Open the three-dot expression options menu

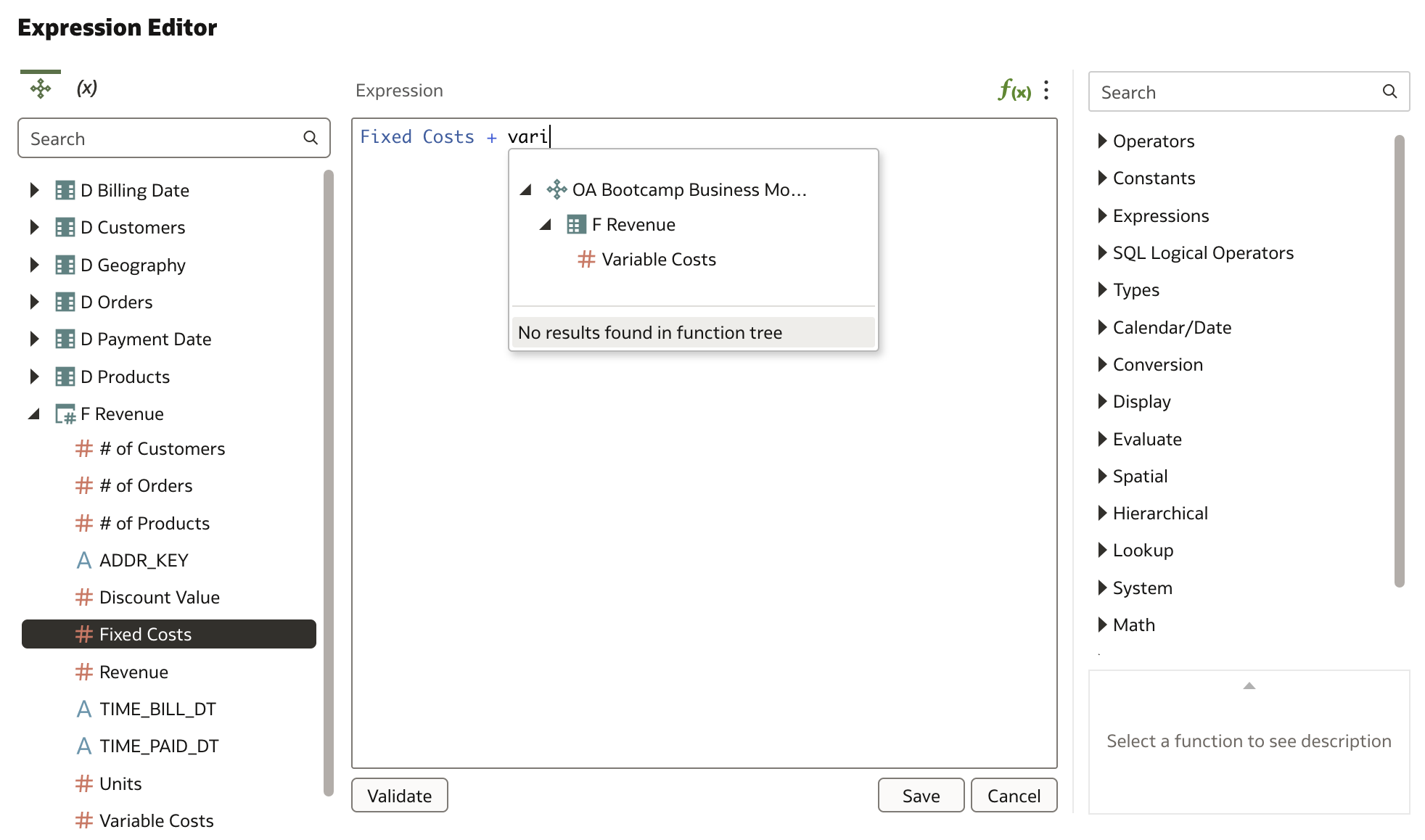[1046, 90]
